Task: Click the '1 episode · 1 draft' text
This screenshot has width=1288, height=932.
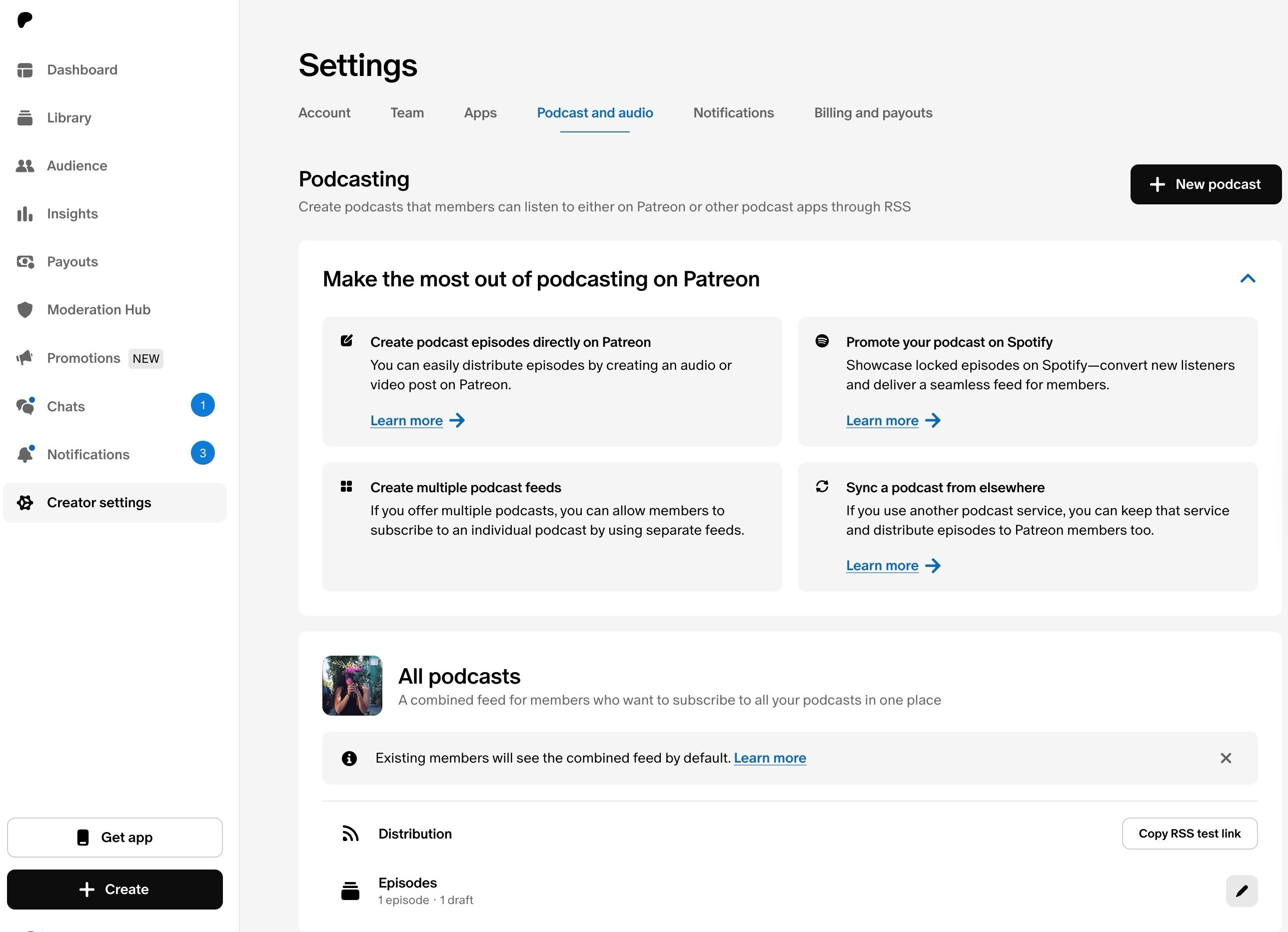Action: click(426, 900)
